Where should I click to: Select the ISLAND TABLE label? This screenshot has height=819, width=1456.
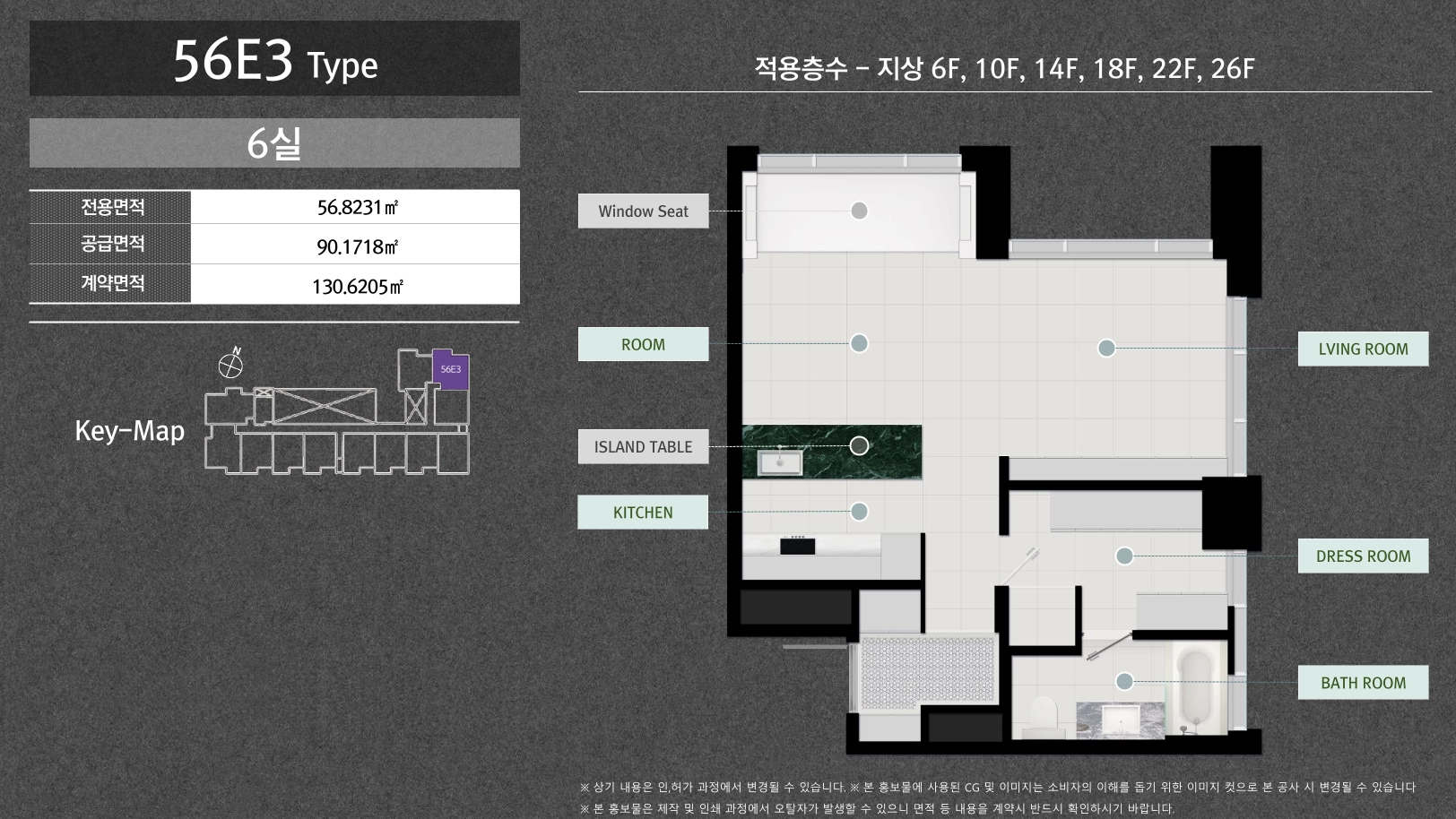point(643,446)
